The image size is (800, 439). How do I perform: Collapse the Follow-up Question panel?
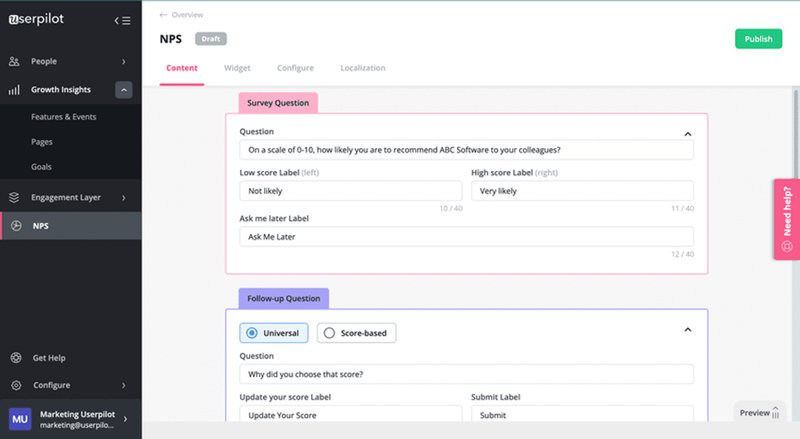coord(688,330)
